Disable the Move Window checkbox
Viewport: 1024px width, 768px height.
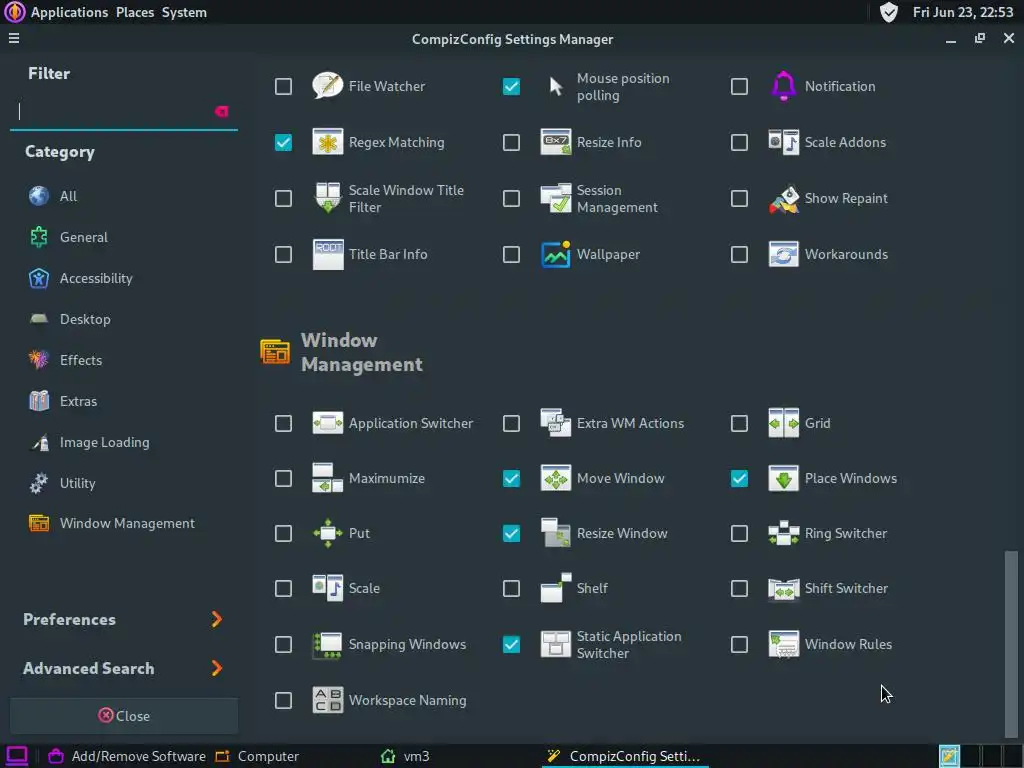[511, 479]
